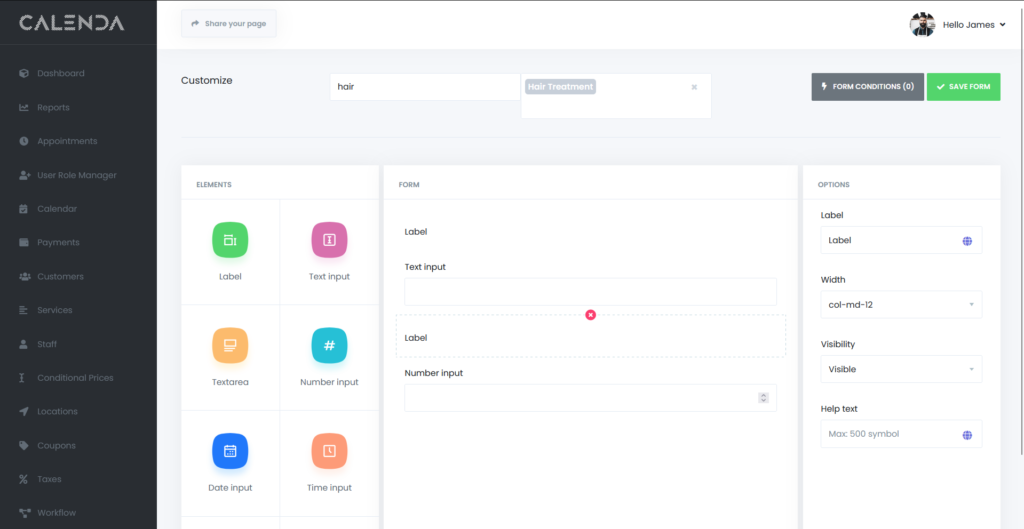Screen dimensions: 1024x529
Task: Adjust the Number input stepper arrows
Action: (763, 398)
